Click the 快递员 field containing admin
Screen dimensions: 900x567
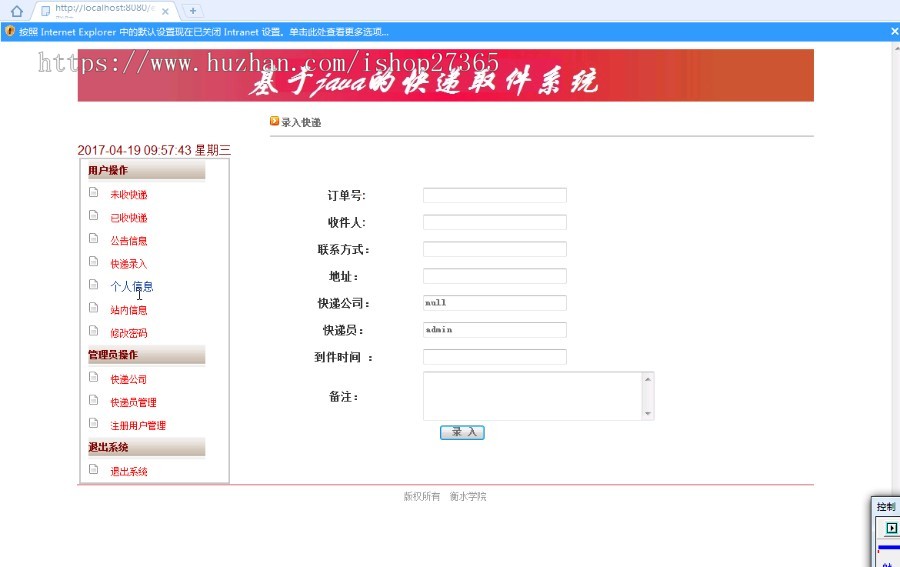coord(495,330)
